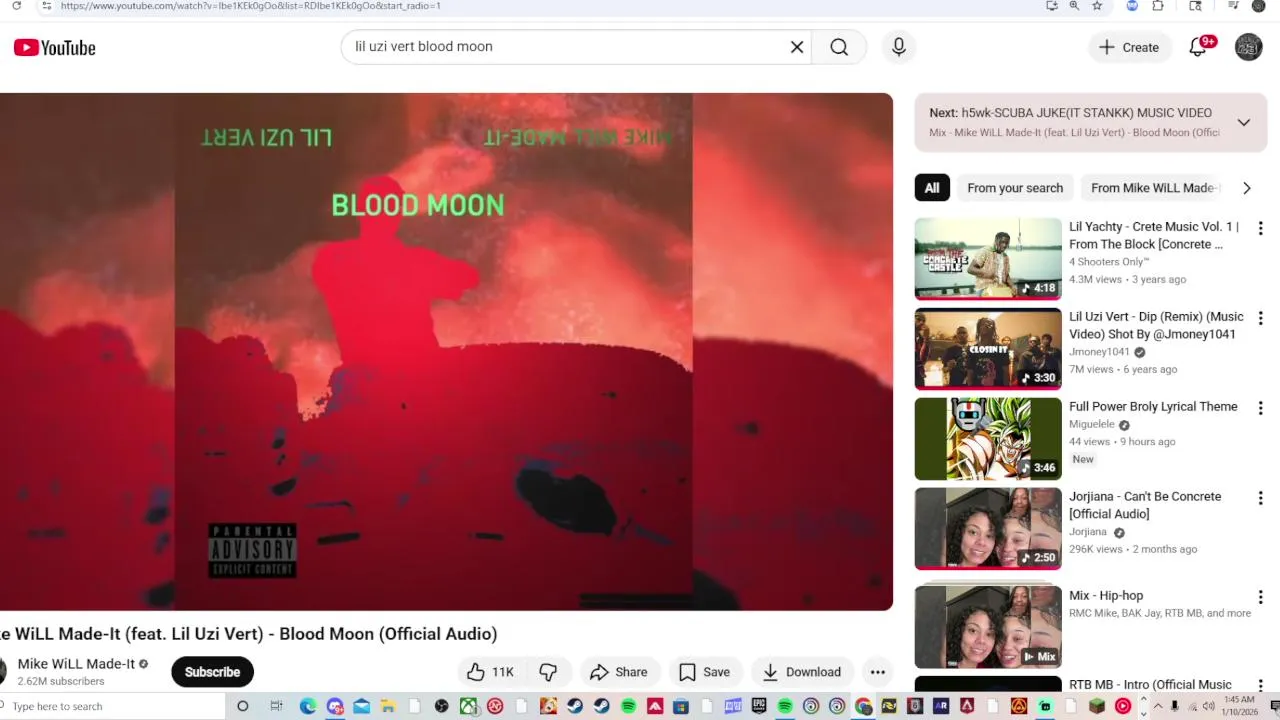Open the YouTube home logo
This screenshot has width=1280, height=720.
(x=55, y=47)
